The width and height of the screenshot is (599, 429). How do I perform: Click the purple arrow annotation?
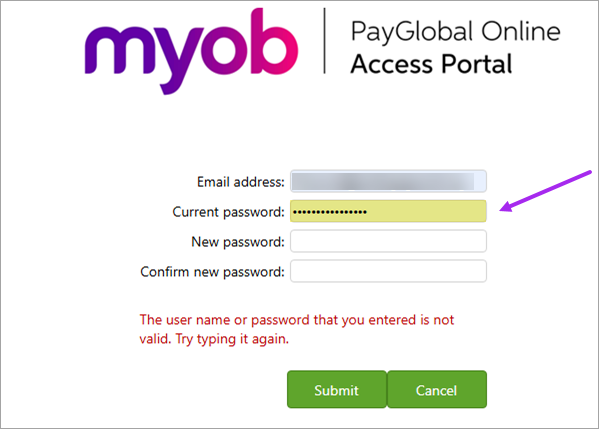[x=546, y=191]
